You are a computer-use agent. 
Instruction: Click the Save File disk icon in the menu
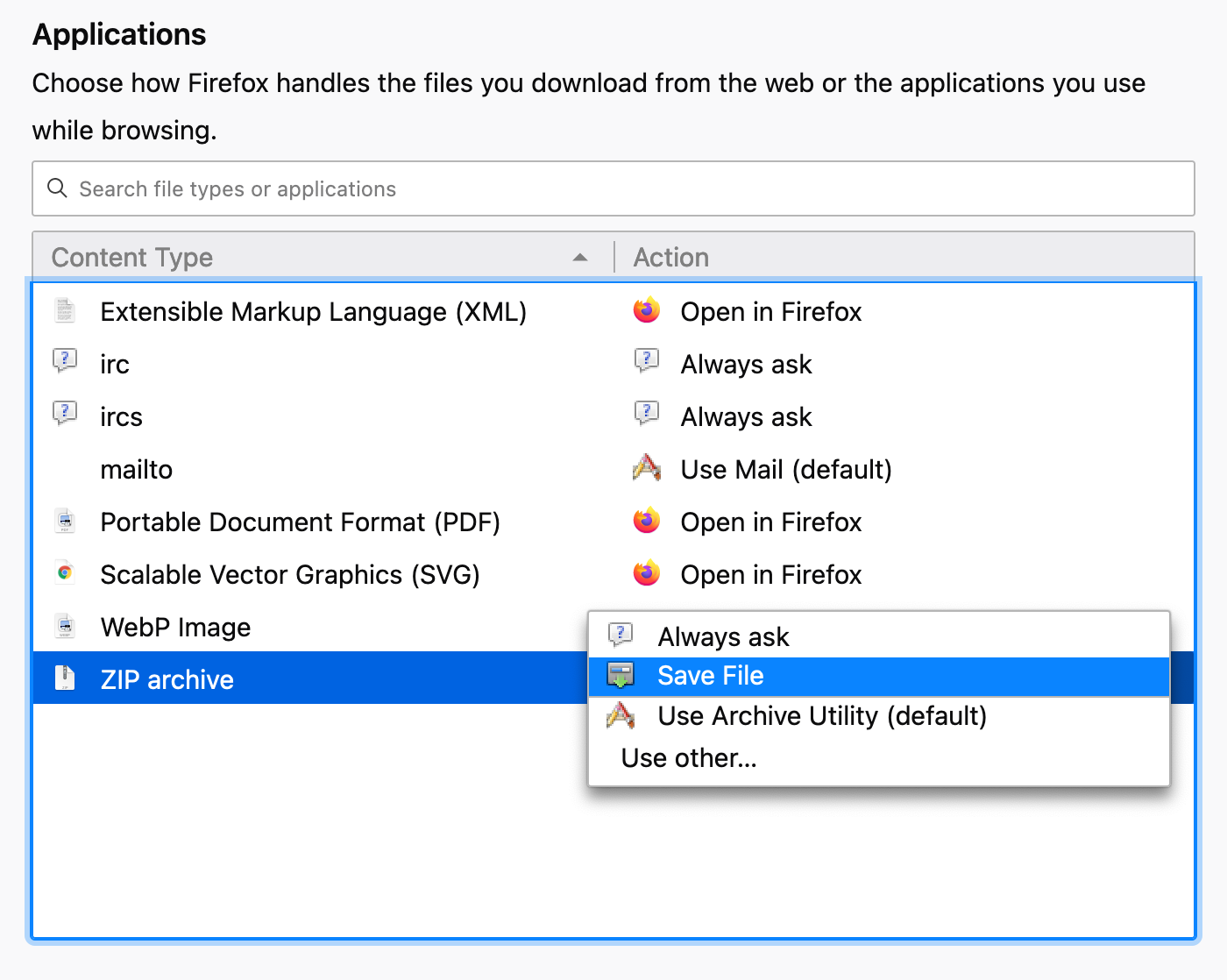pos(621,675)
